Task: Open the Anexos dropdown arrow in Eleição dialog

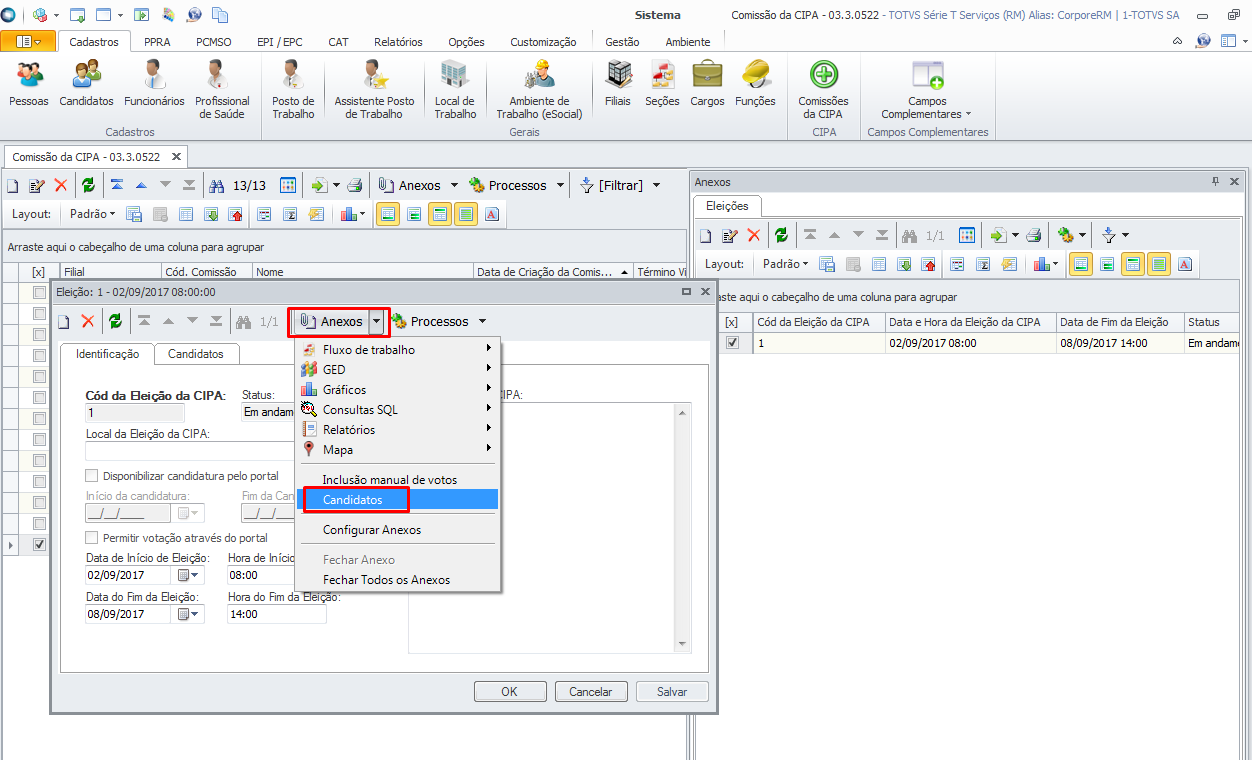Action: click(x=376, y=322)
